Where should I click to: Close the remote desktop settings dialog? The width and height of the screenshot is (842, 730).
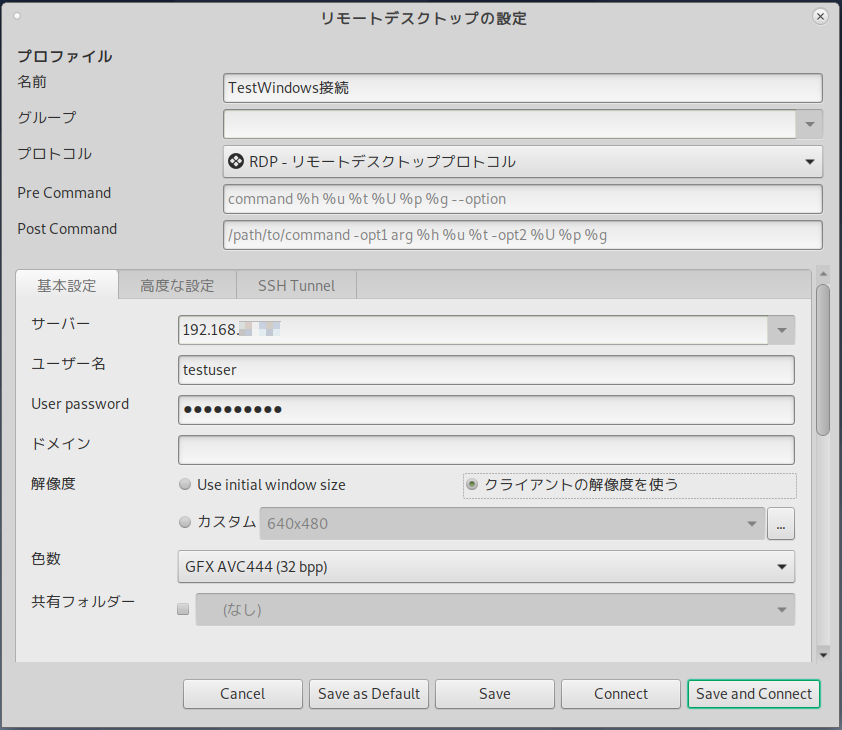pyautogui.click(x=820, y=17)
